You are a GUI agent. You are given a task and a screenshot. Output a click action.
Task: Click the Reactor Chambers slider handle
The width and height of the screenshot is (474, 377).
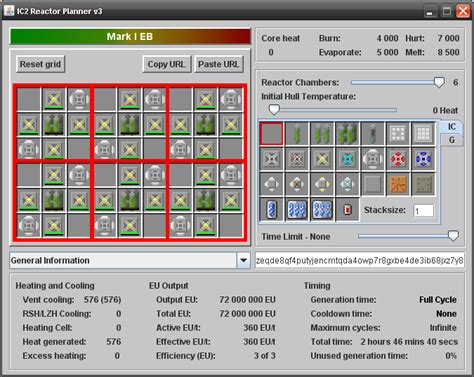click(439, 82)
